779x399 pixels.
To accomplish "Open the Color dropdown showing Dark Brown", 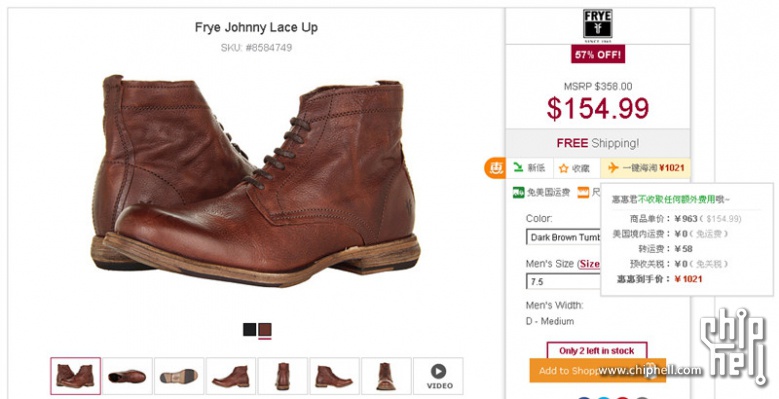I will point(563,237).
